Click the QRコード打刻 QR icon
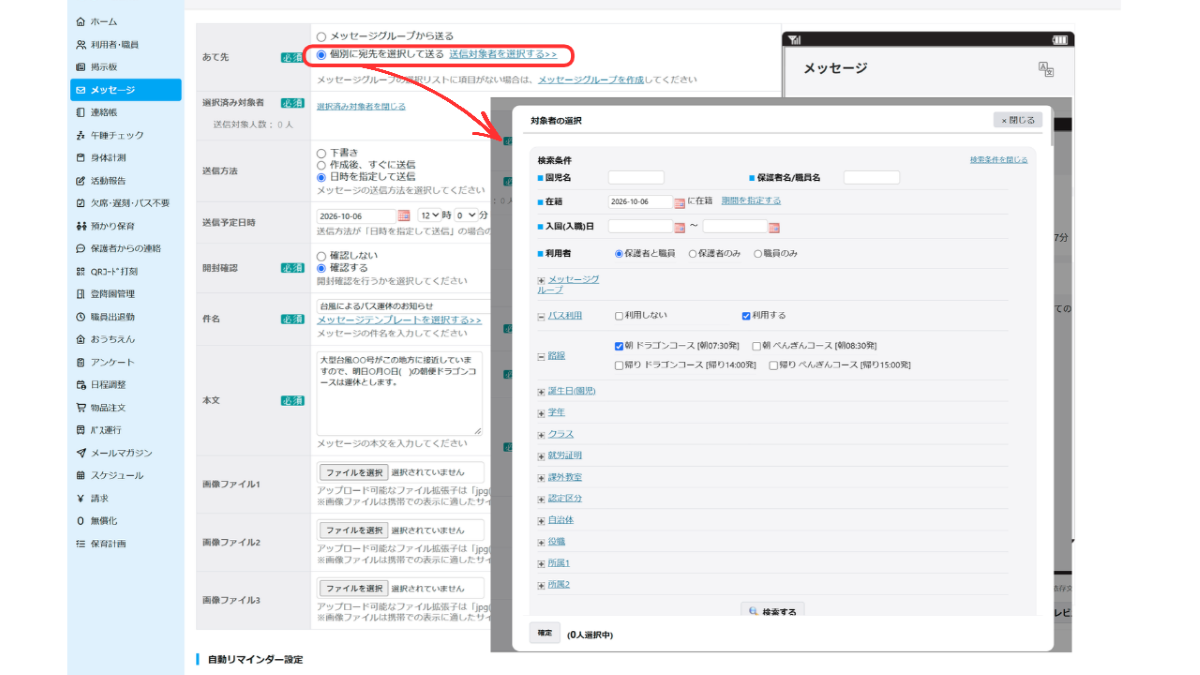Screen dimensions: 1200x675 (81, 271)
